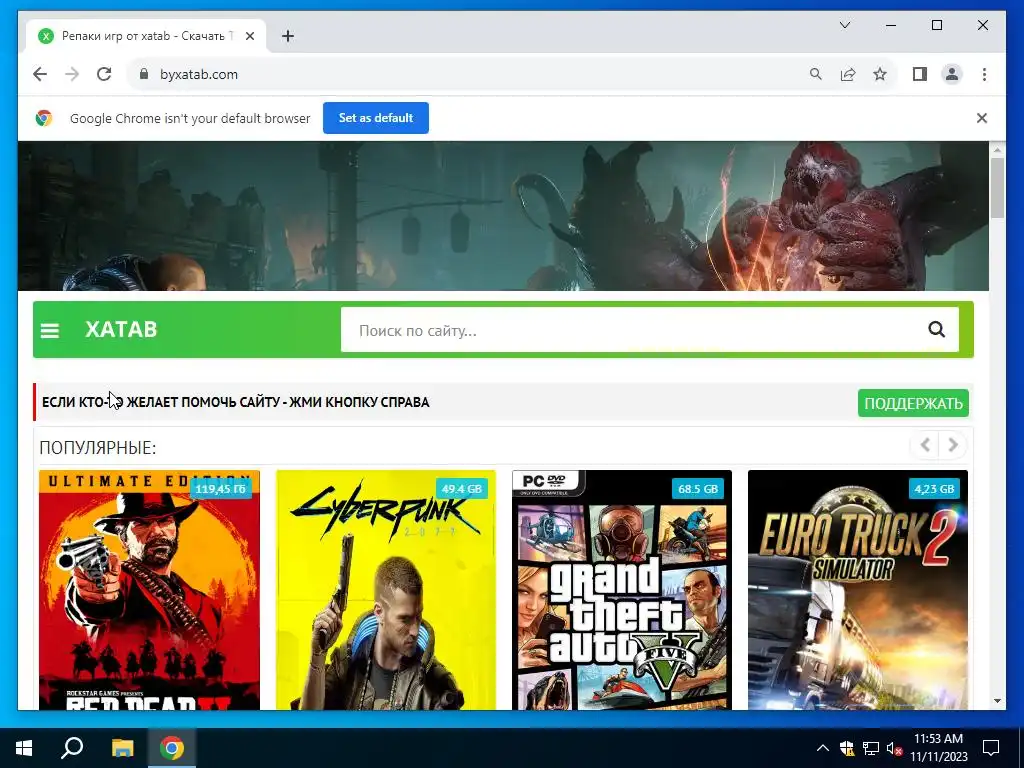Click the 68.5 GB size badge
The image size is (1024, 768).
click(x=697, y=488)
